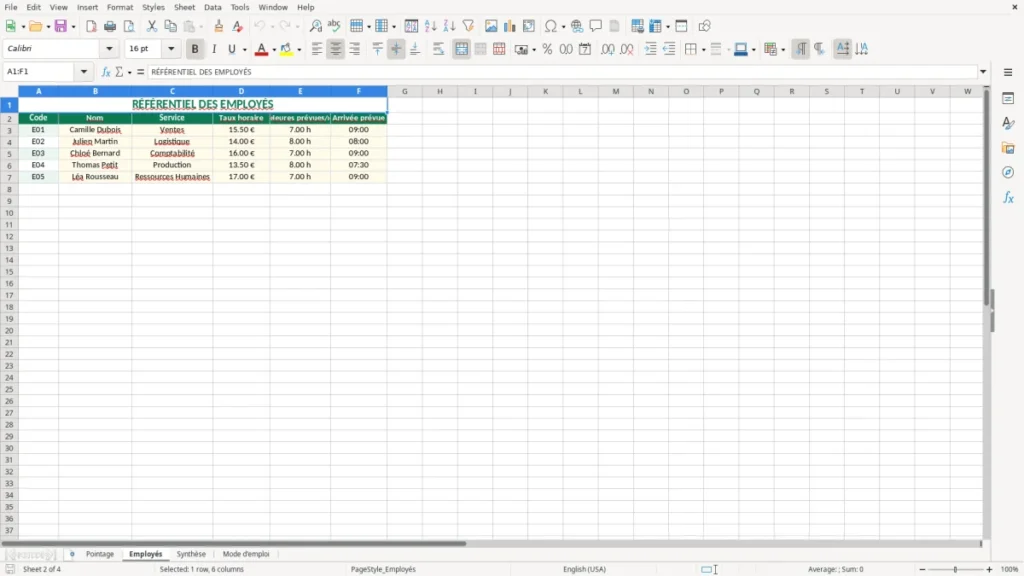Switch to the Pointage sheet tab

(100, 554)
